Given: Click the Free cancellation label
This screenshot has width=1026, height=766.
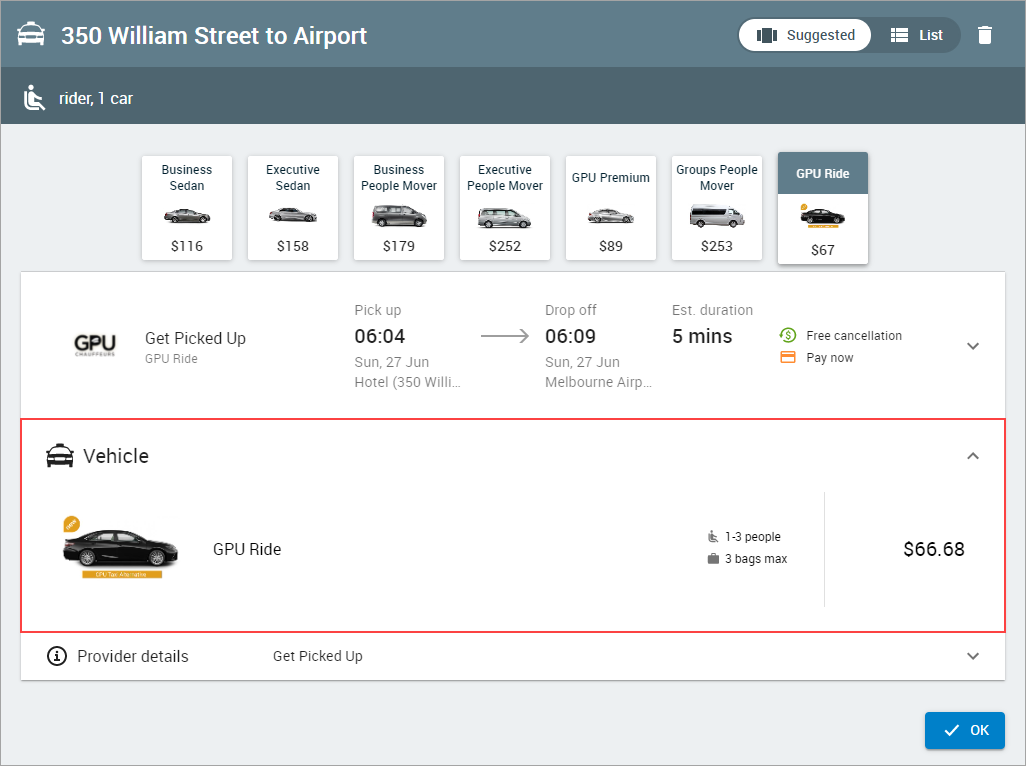Looking at the screenshot, I should click(854, 336).
